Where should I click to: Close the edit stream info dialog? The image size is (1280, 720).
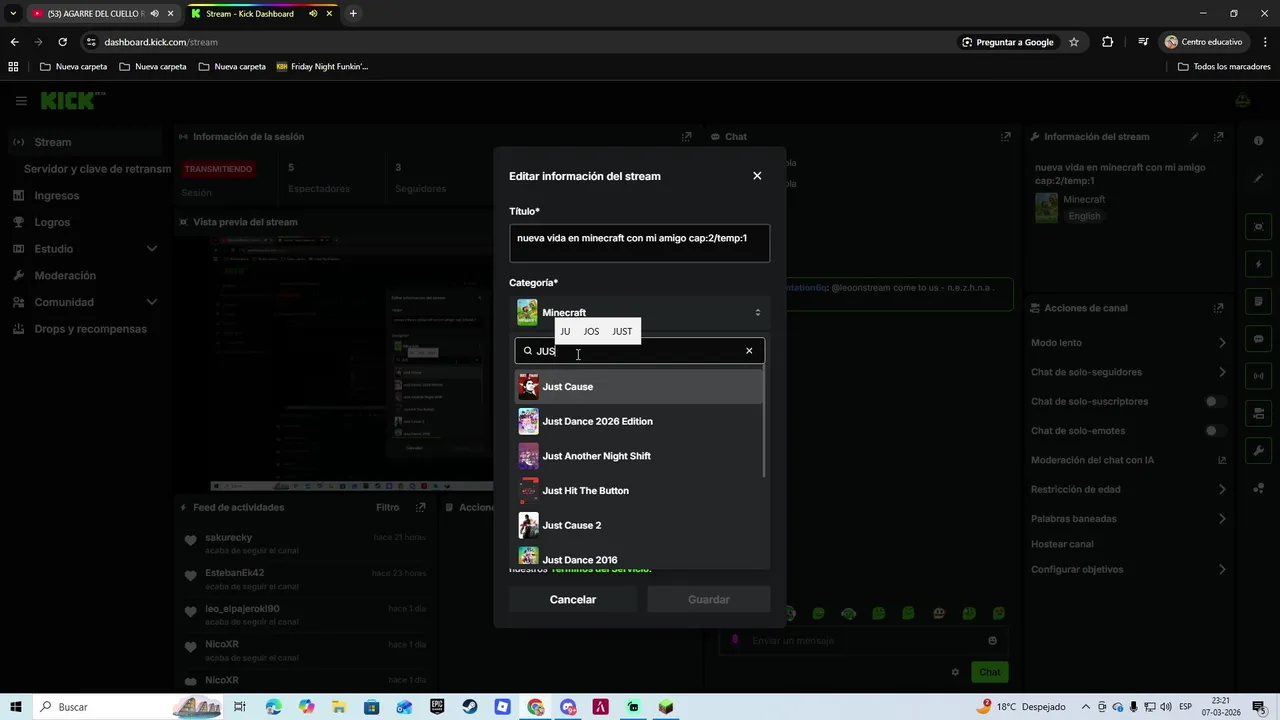point(757,176)
